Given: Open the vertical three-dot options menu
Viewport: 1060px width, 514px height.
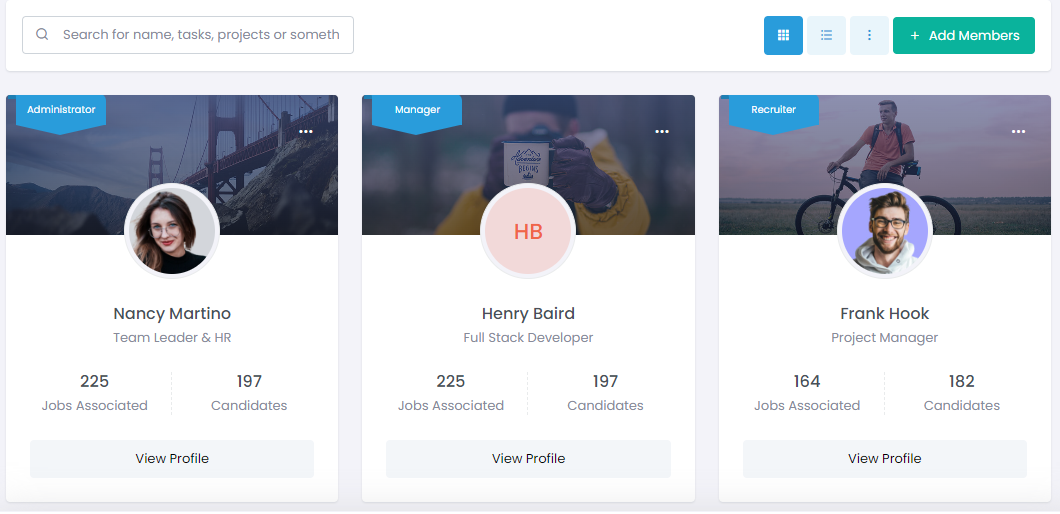Looking at the screenshot, I should (x=869, y=35).
